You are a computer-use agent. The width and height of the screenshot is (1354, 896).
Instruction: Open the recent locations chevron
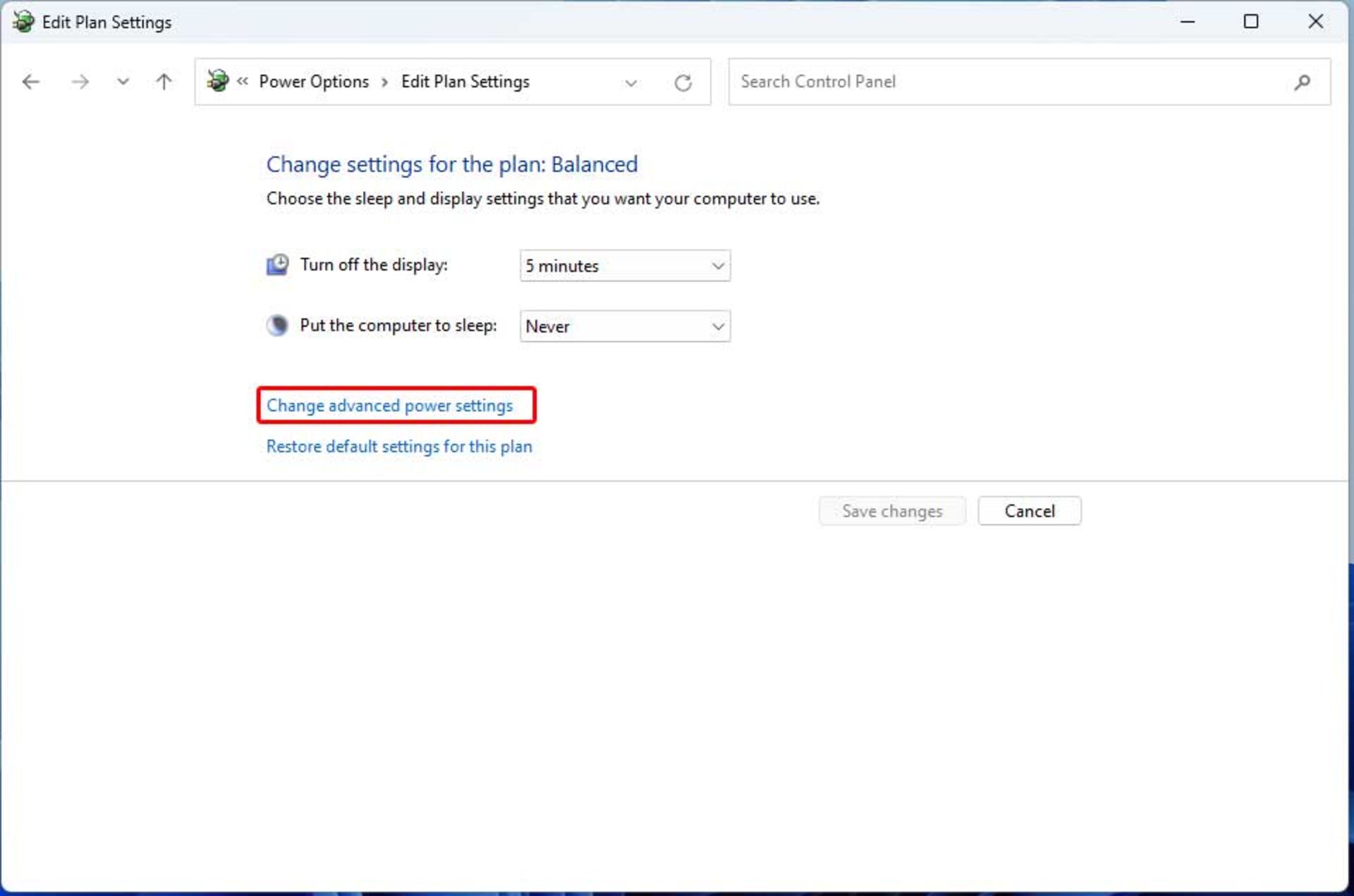coord(123,82)
